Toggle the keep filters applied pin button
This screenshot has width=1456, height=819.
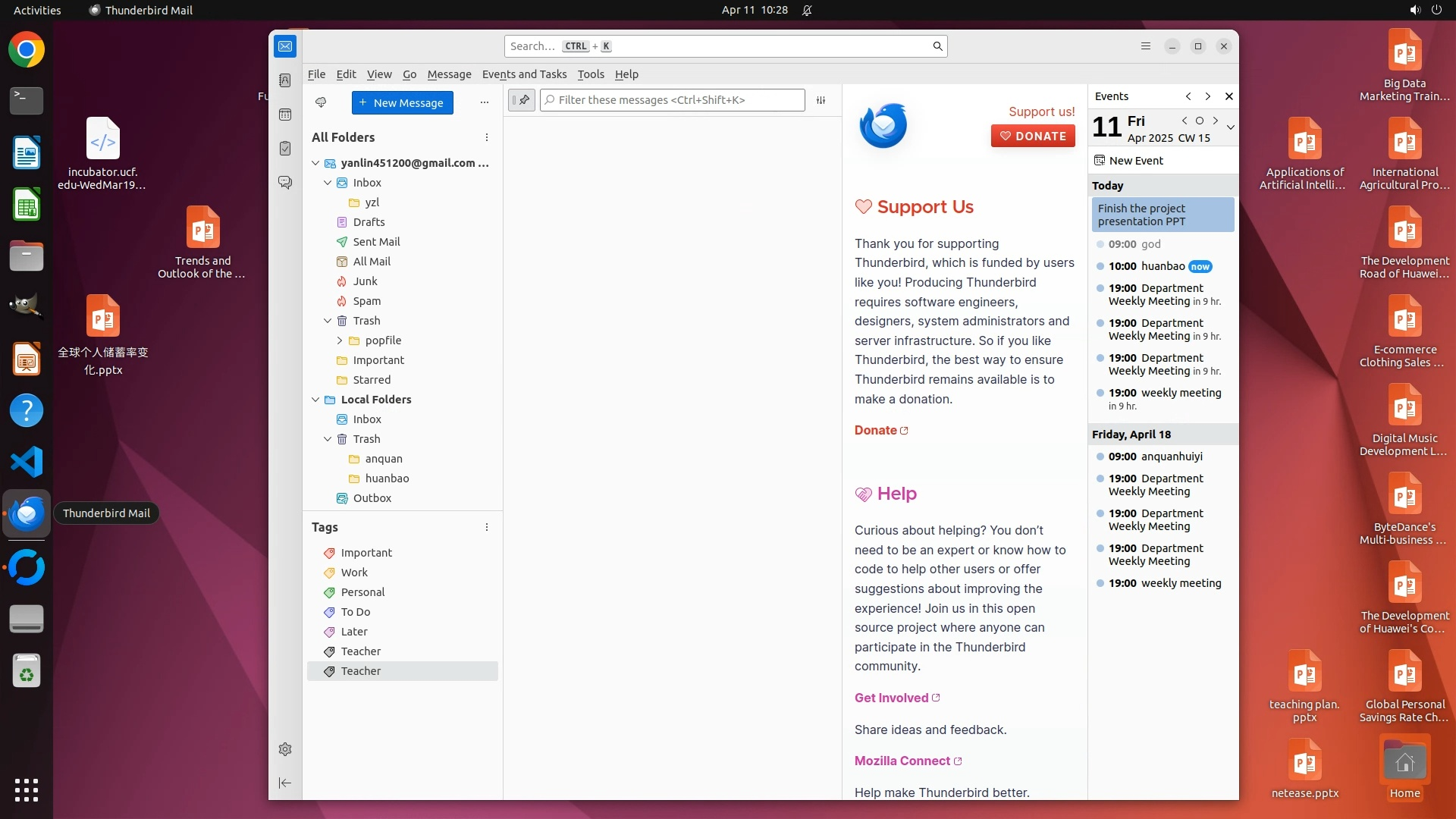(x=522, y=100)
